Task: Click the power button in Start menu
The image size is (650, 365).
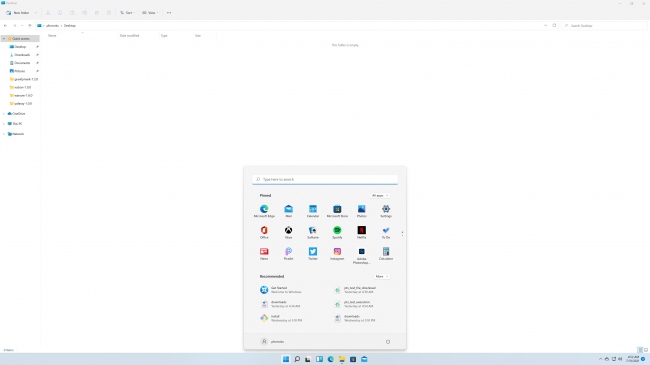Action: [388, 342]
